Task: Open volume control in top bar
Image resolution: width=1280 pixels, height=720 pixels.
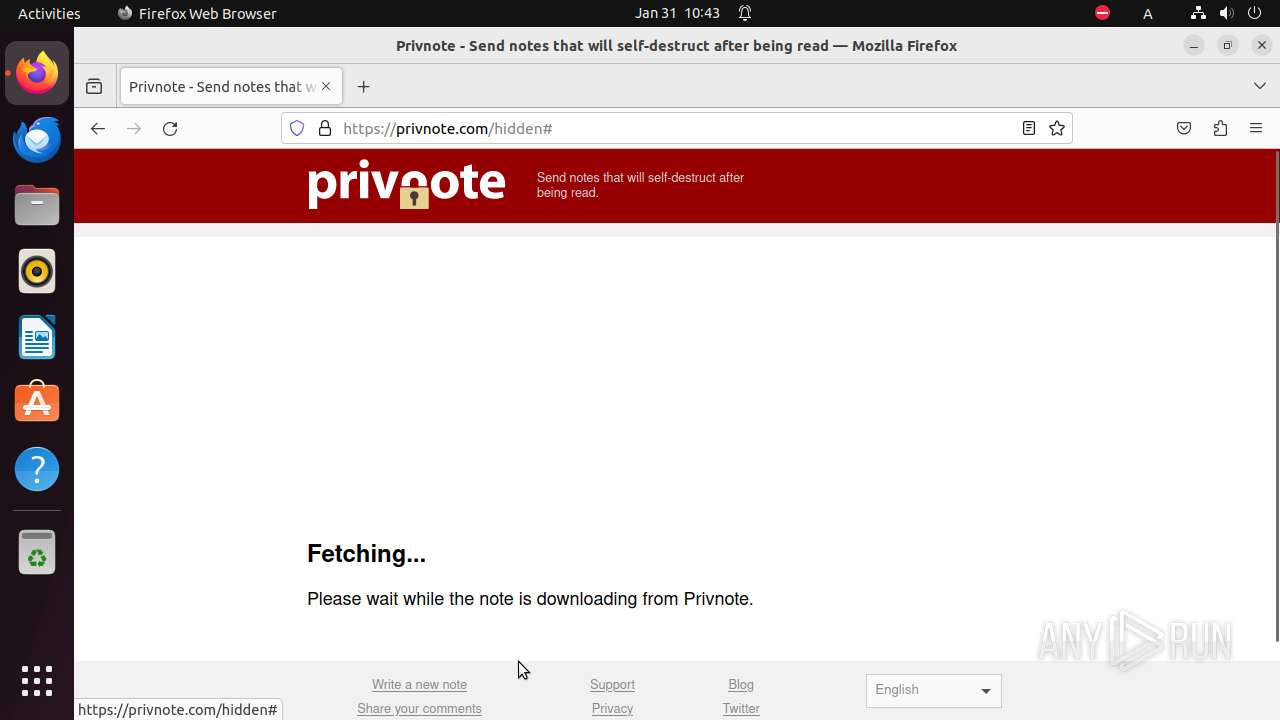Action: (1226, 13)
